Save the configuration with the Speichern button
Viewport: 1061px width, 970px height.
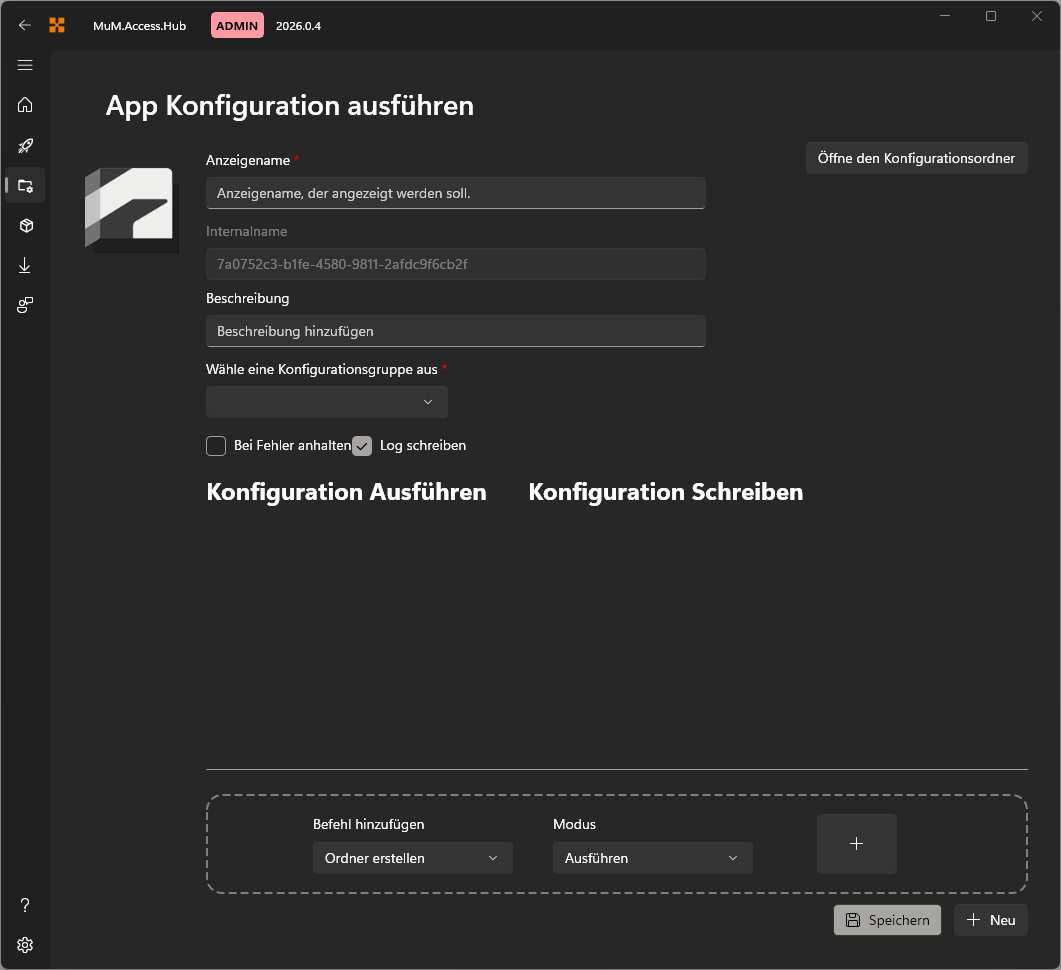coord(886,920)
